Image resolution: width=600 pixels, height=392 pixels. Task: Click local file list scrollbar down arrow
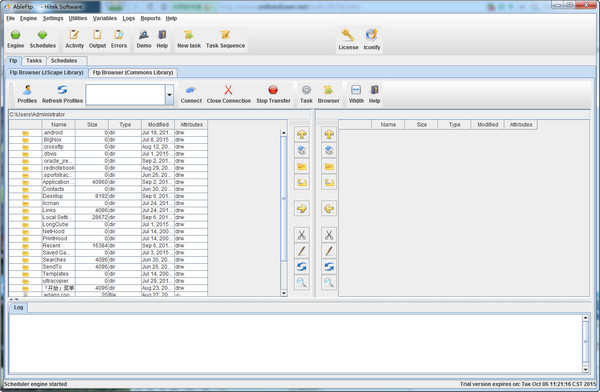pos(284,293)
